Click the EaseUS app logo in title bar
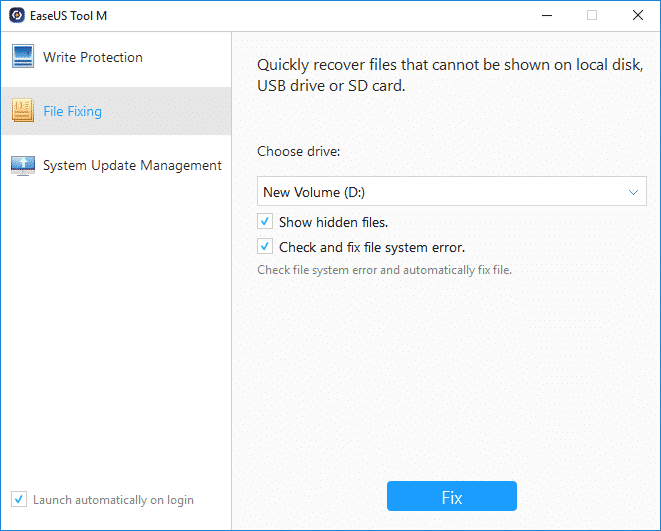This screenshot has width=661, height=531. point(15,15)
